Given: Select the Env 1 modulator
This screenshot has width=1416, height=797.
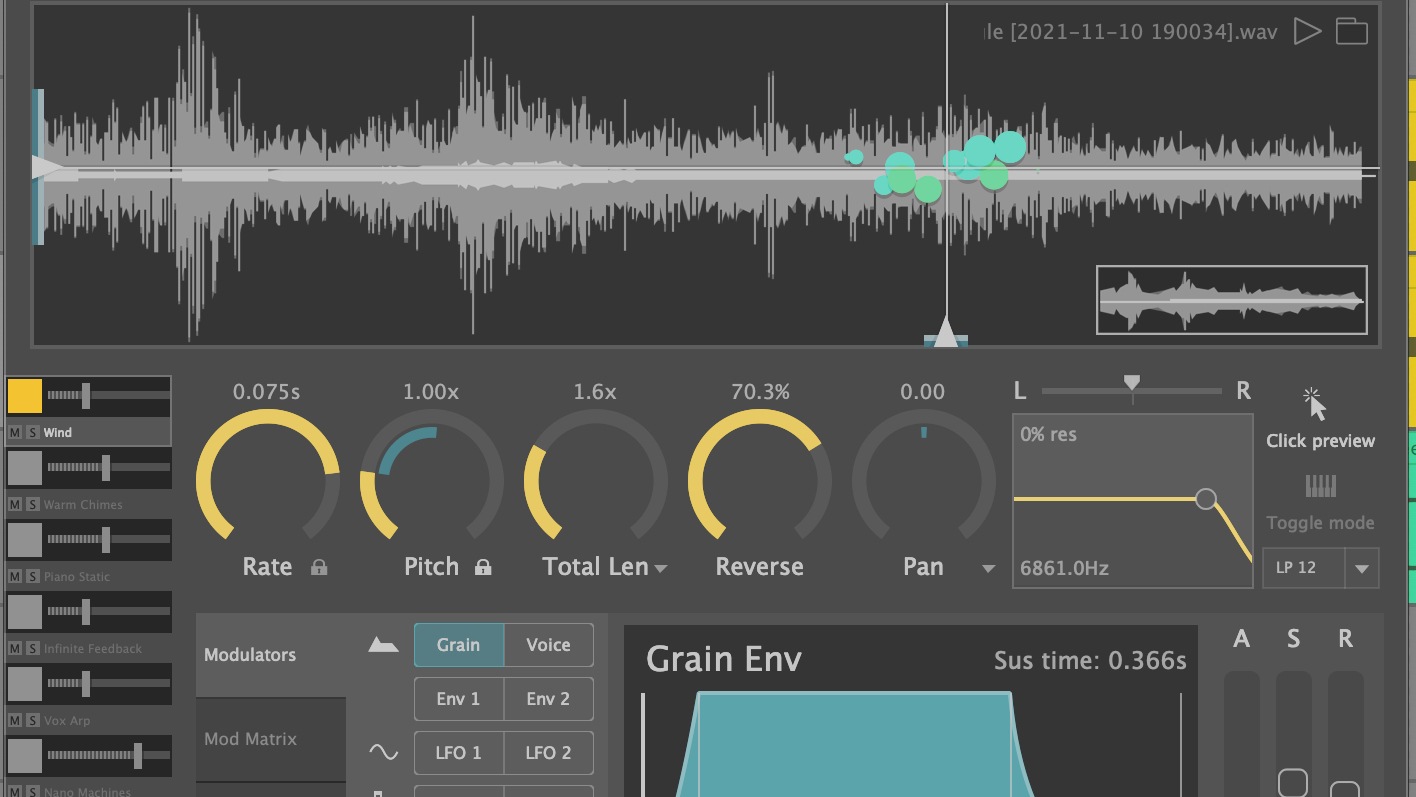Looking at the screenshot, I should pyautogui.click(x=459, y=699).
